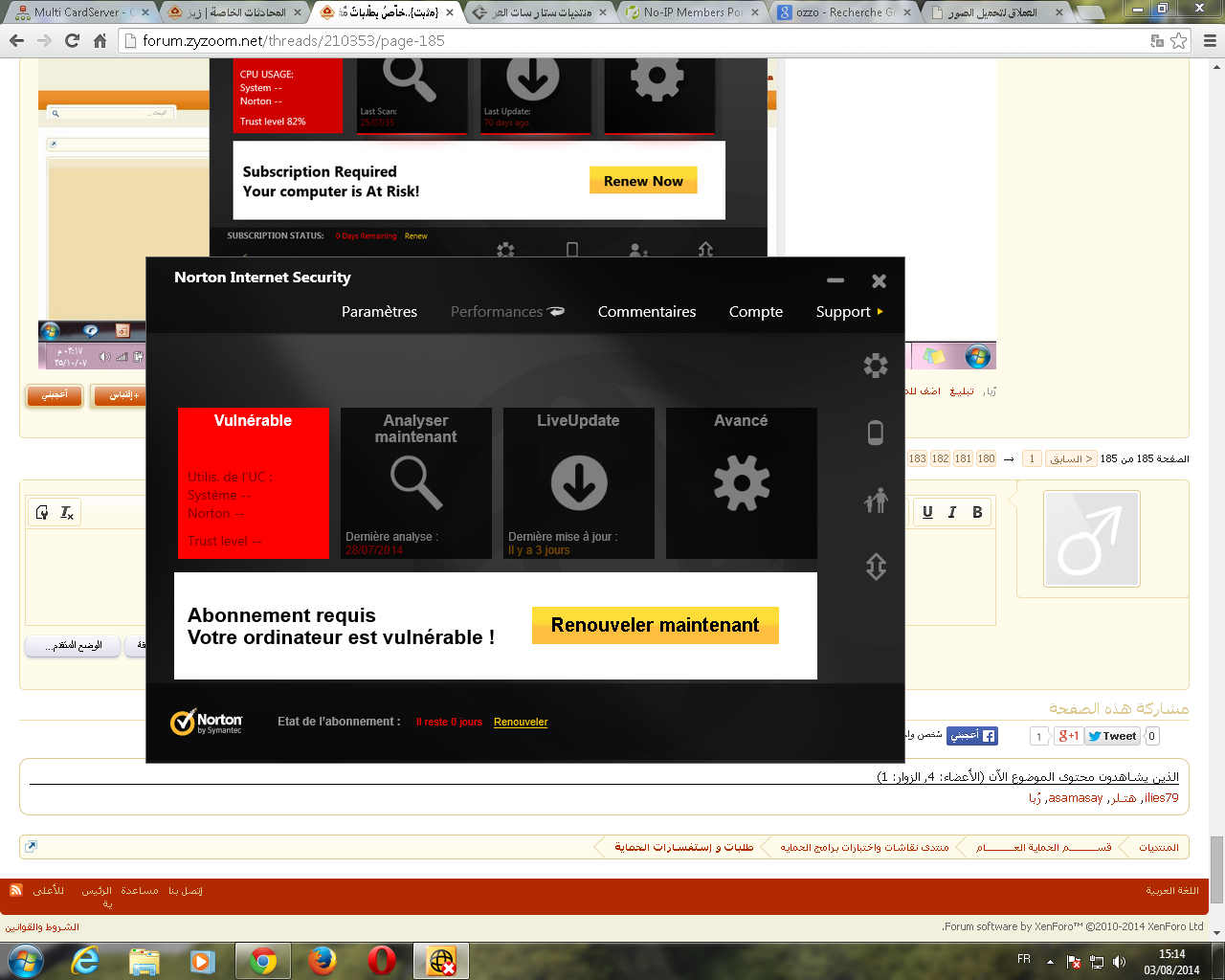Click the LiveUpdate download arrow tile
The height and width of the screenshot is (980, 1225).
coord(579,483)
